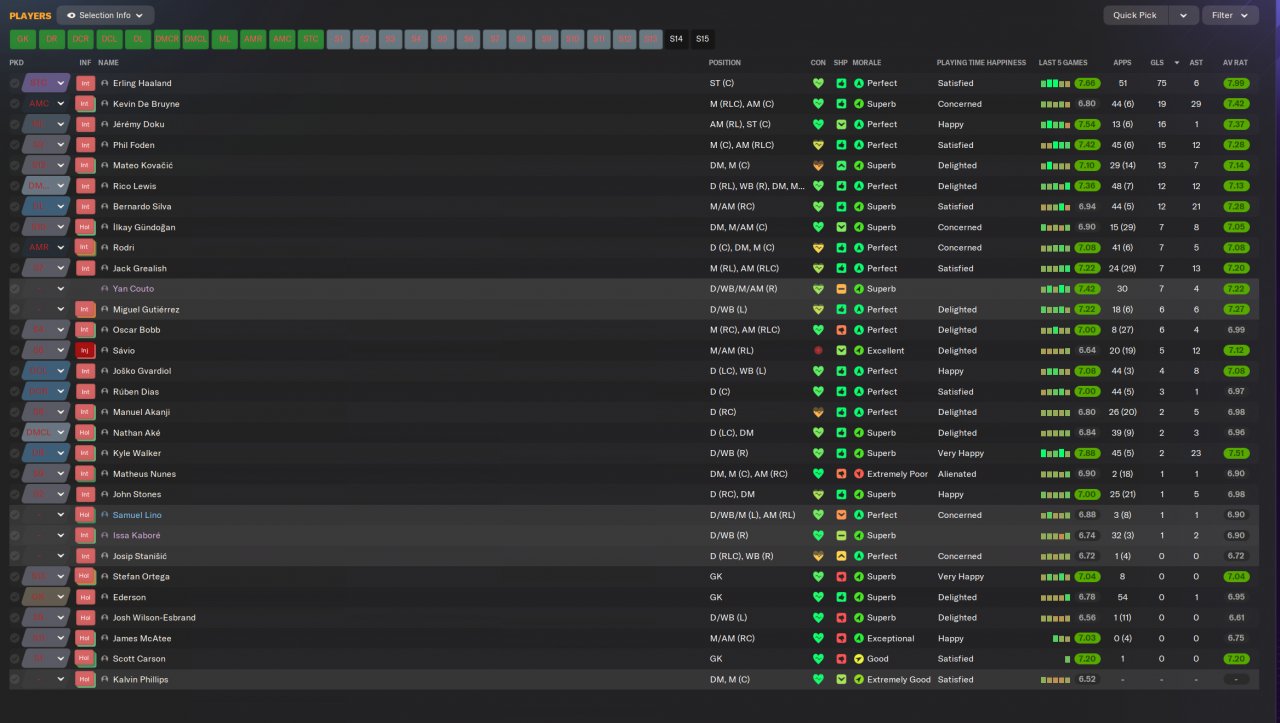Click Kyle Walker's Int status badge
The width and height of the screenshot is (1280, 723).
pos(85,453)
